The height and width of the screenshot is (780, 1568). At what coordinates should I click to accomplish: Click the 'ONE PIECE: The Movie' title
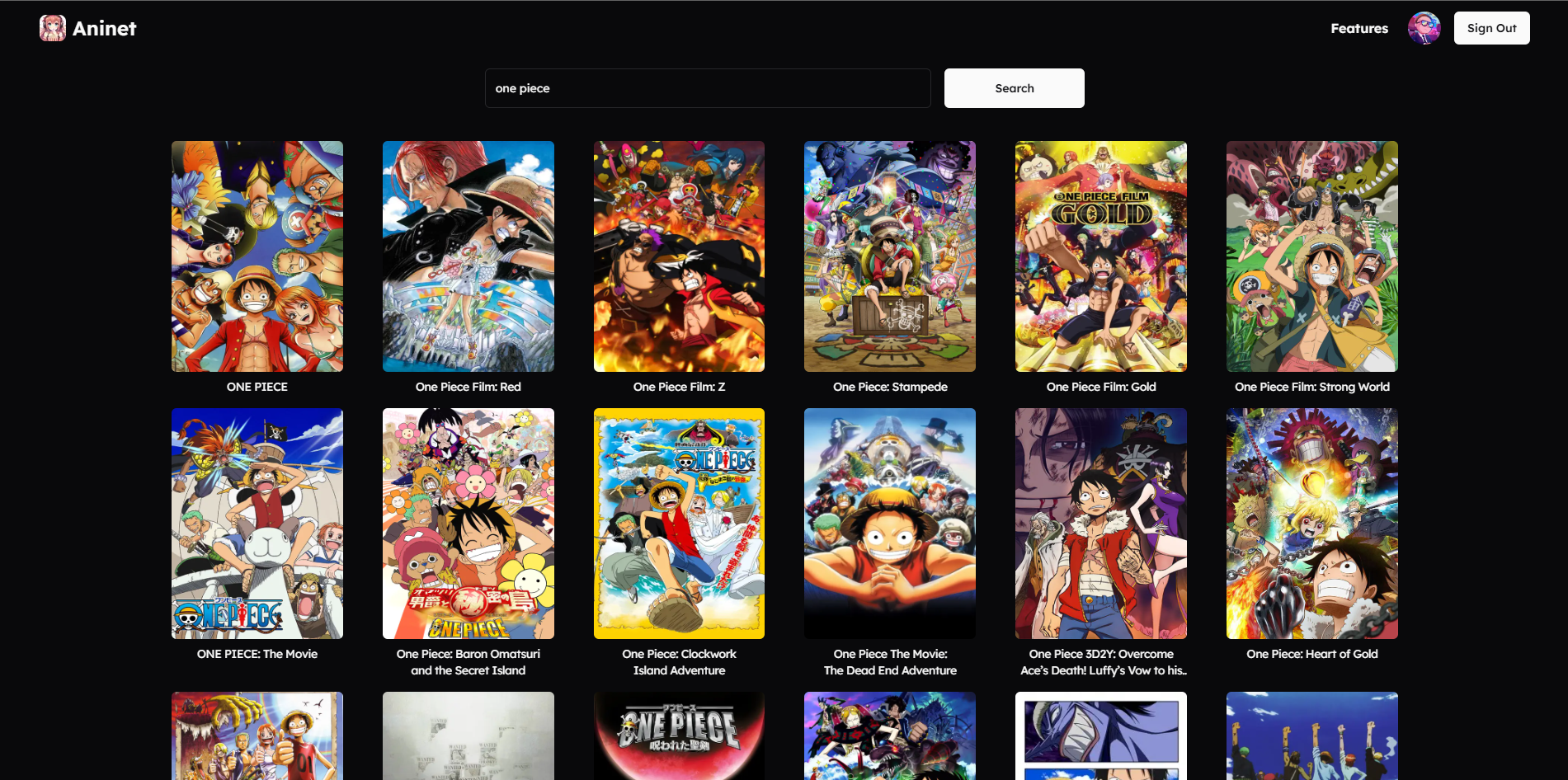(257, 654)
